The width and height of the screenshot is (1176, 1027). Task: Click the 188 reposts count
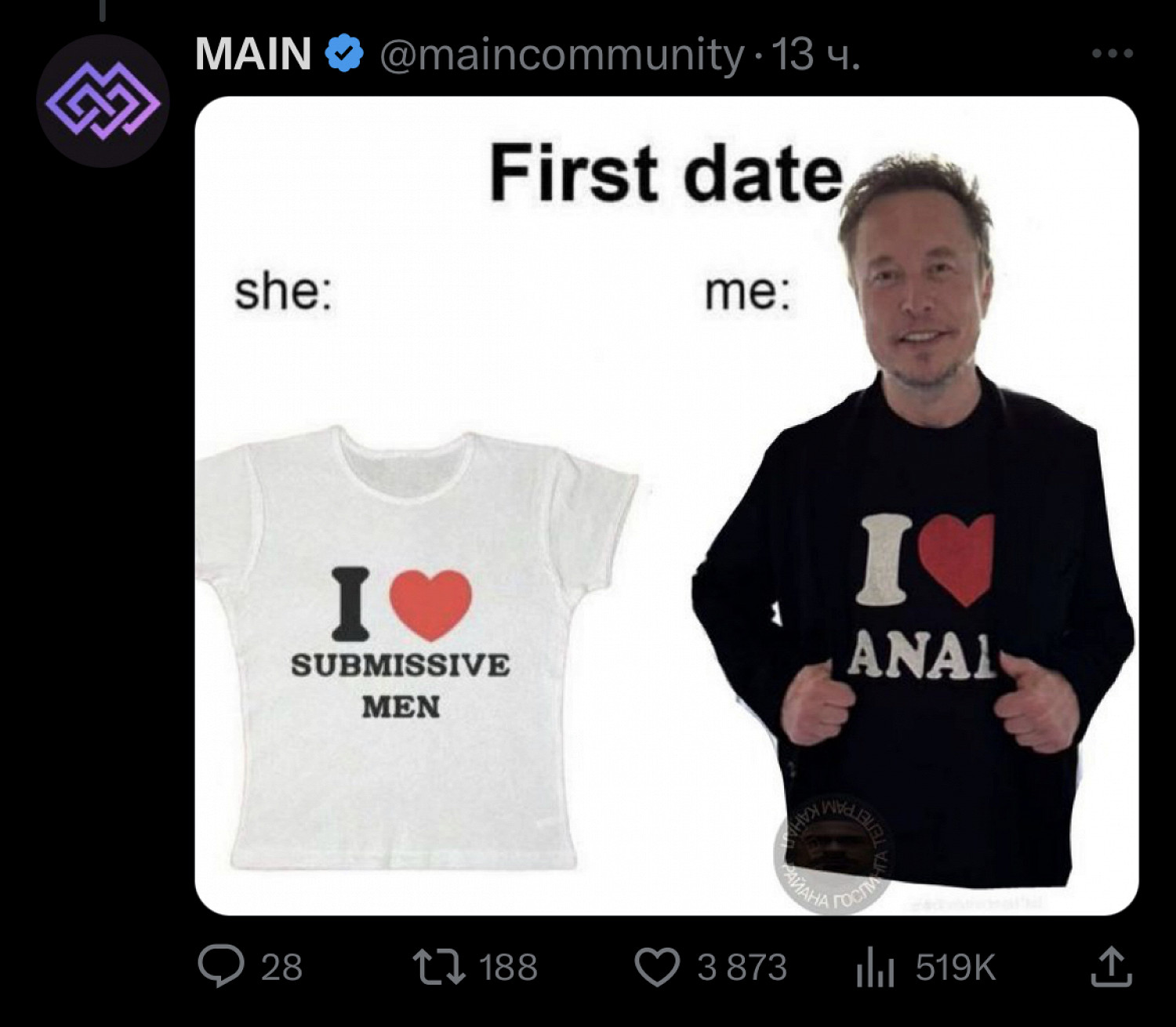(x=508, y=967)
